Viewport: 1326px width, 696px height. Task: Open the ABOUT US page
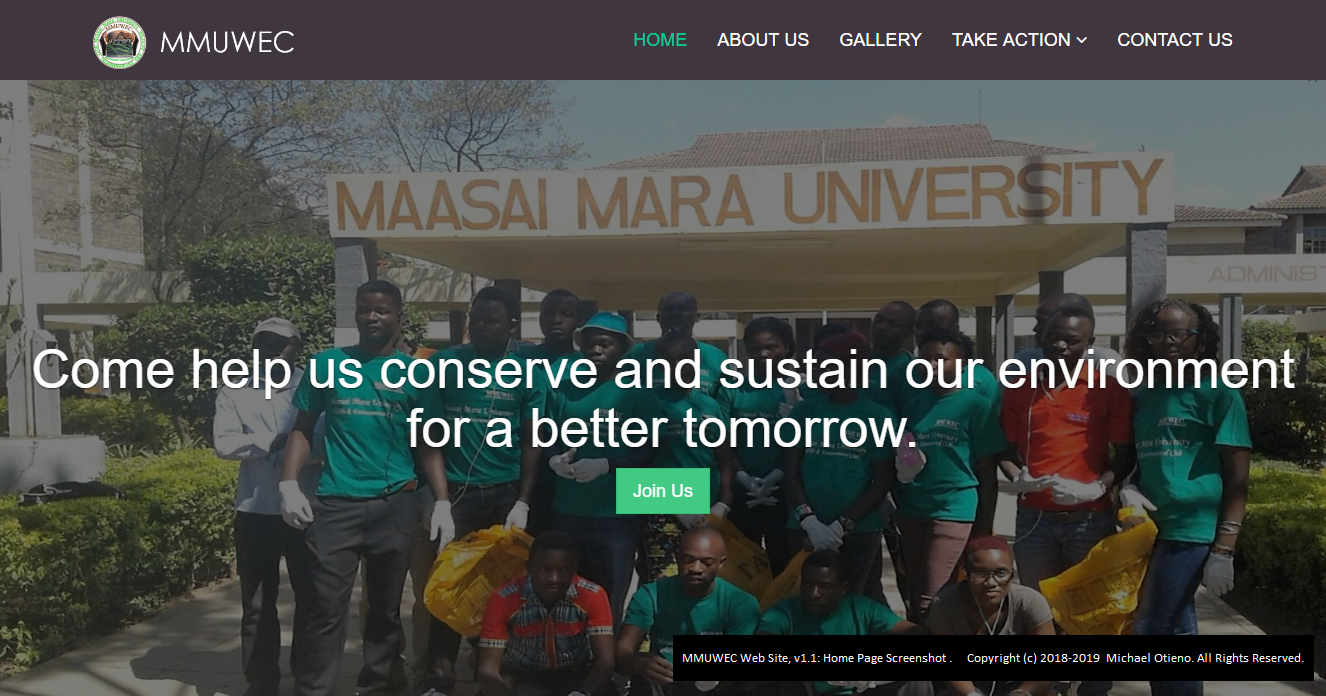point(763,40)
